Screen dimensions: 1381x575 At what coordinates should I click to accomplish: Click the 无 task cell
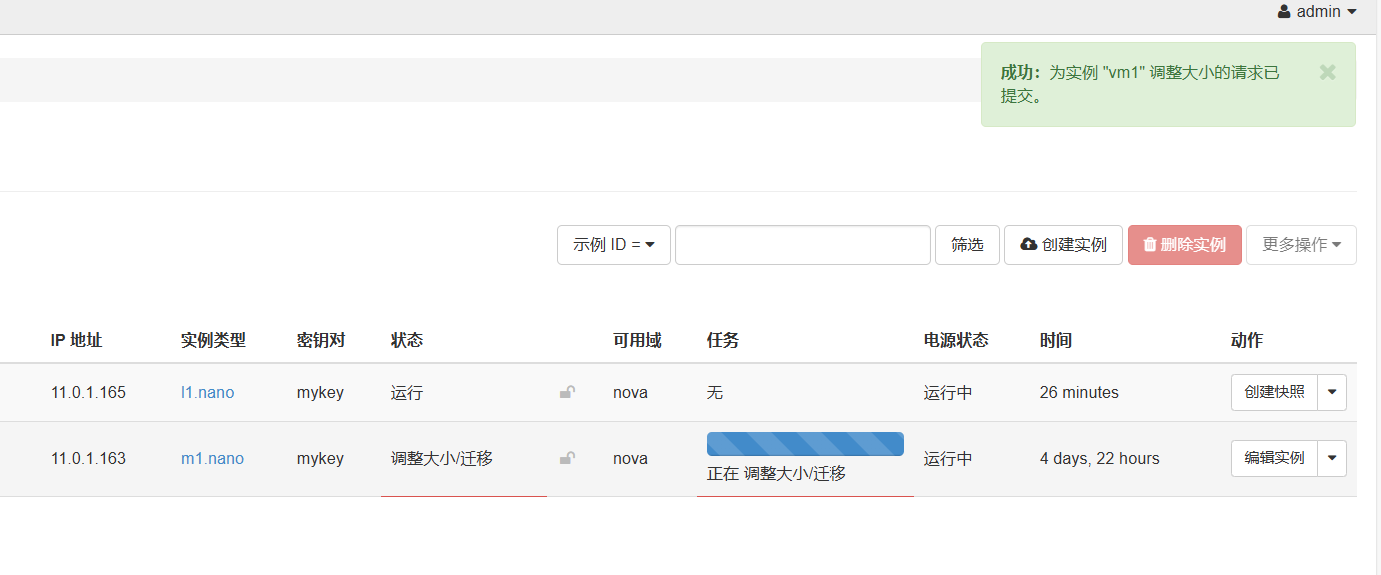(x=715, y=393)
